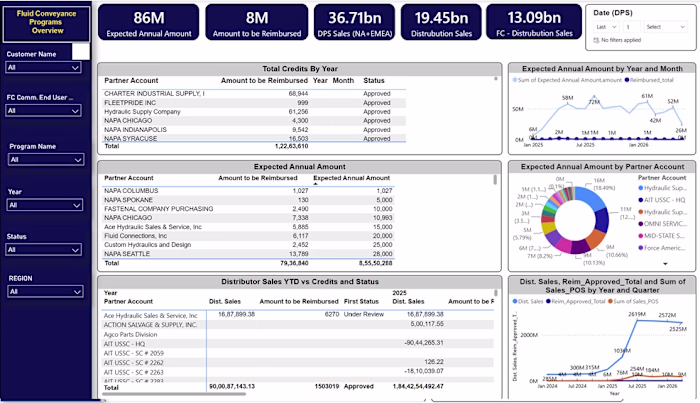700x403 pixels.
Task: Click the MID-STATE S... legend entry
Action: (x=662, y=236)
